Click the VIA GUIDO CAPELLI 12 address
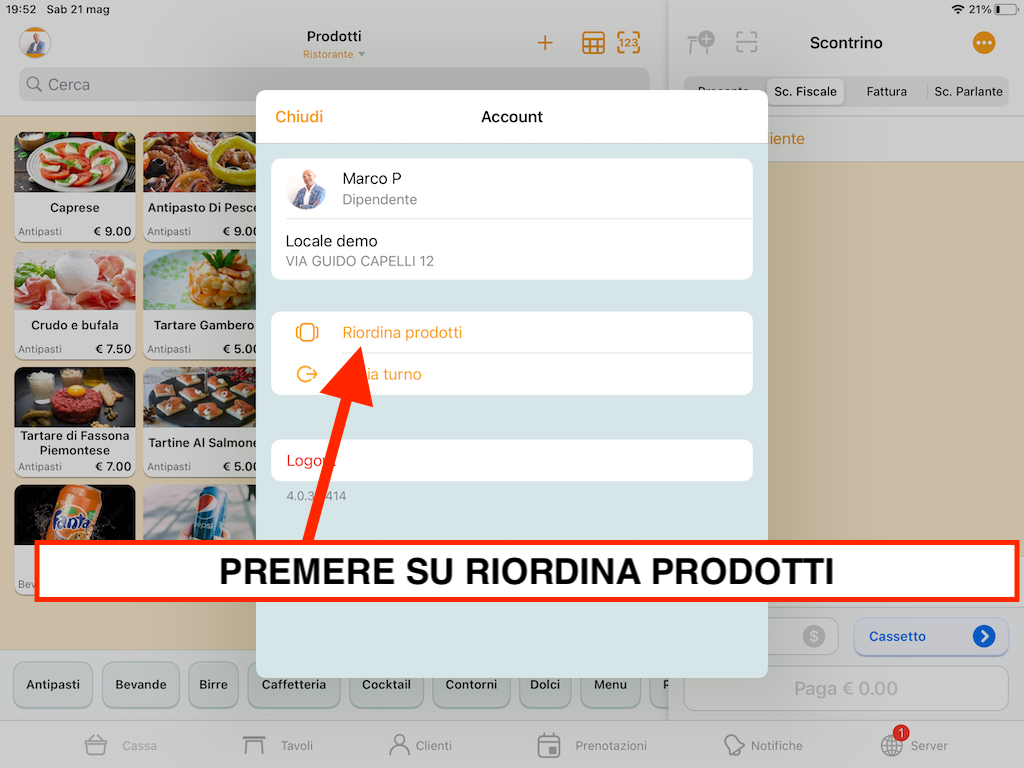Image resolution: width=1024 pixels, height=768 pixels. [360, 261]
